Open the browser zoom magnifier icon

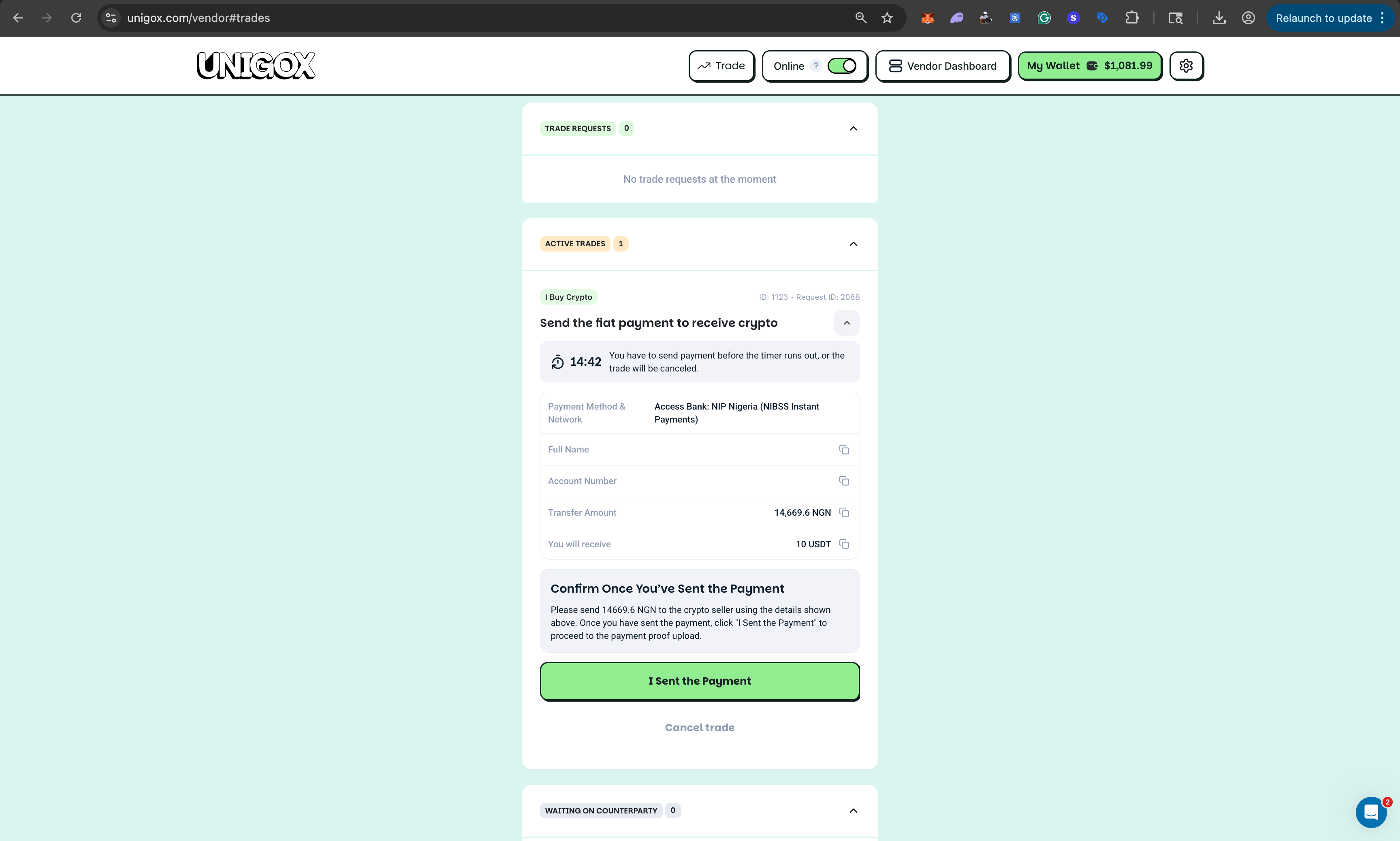coord(861,18)
